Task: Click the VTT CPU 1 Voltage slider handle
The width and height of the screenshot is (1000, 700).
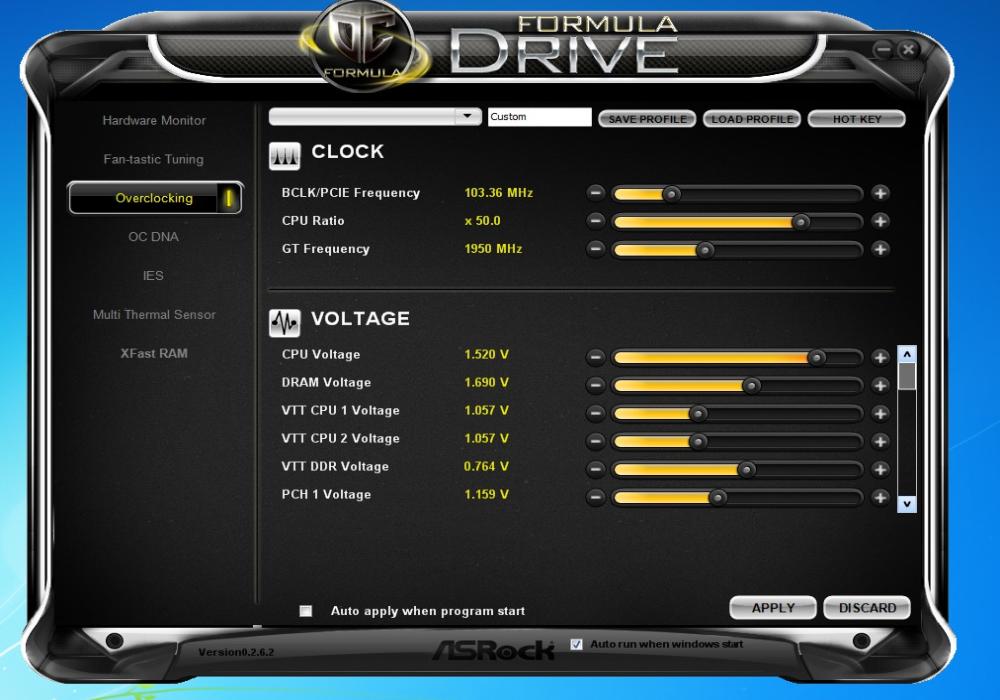Action: pyautogui.click(x=698, y=414)
